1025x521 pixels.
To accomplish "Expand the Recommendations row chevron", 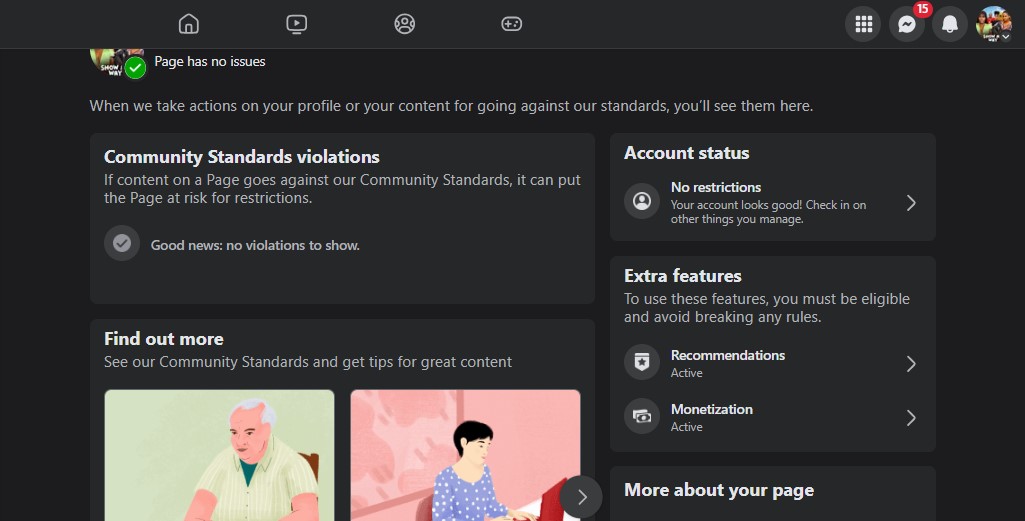I will (x=911, y=363).
